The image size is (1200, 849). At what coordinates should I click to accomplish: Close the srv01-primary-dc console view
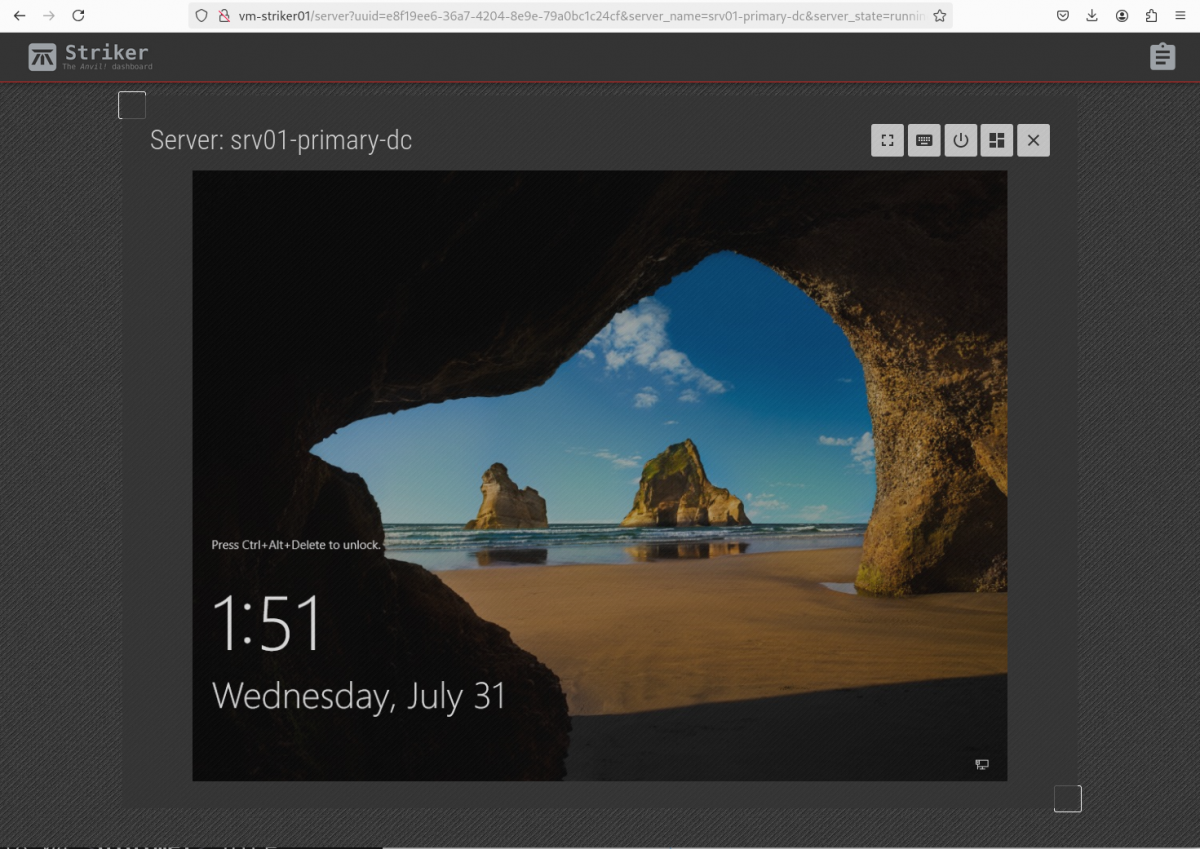click(1033, 141)
